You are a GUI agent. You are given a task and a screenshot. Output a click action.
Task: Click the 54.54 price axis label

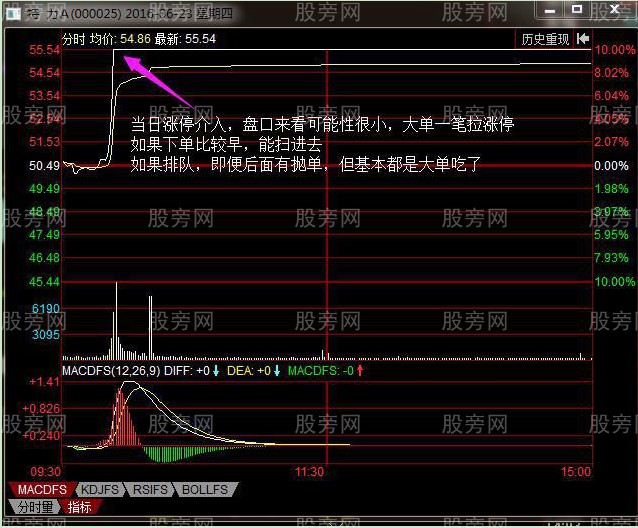(44, 73)
